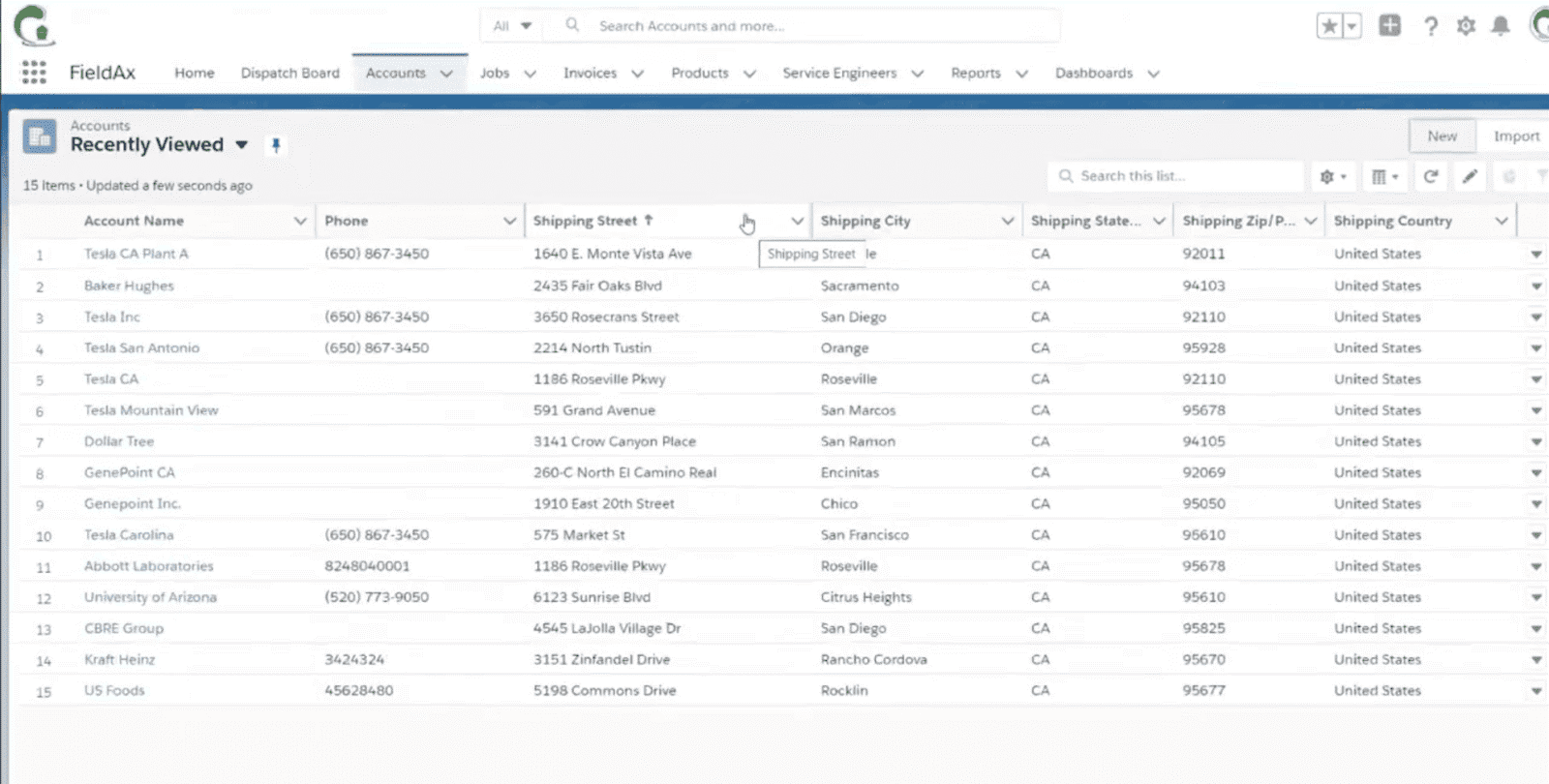Image resolution: width=1549 pixels, height=784 pixels.
Task: Open the Dashboards tab
Action: click(1094, 73)
